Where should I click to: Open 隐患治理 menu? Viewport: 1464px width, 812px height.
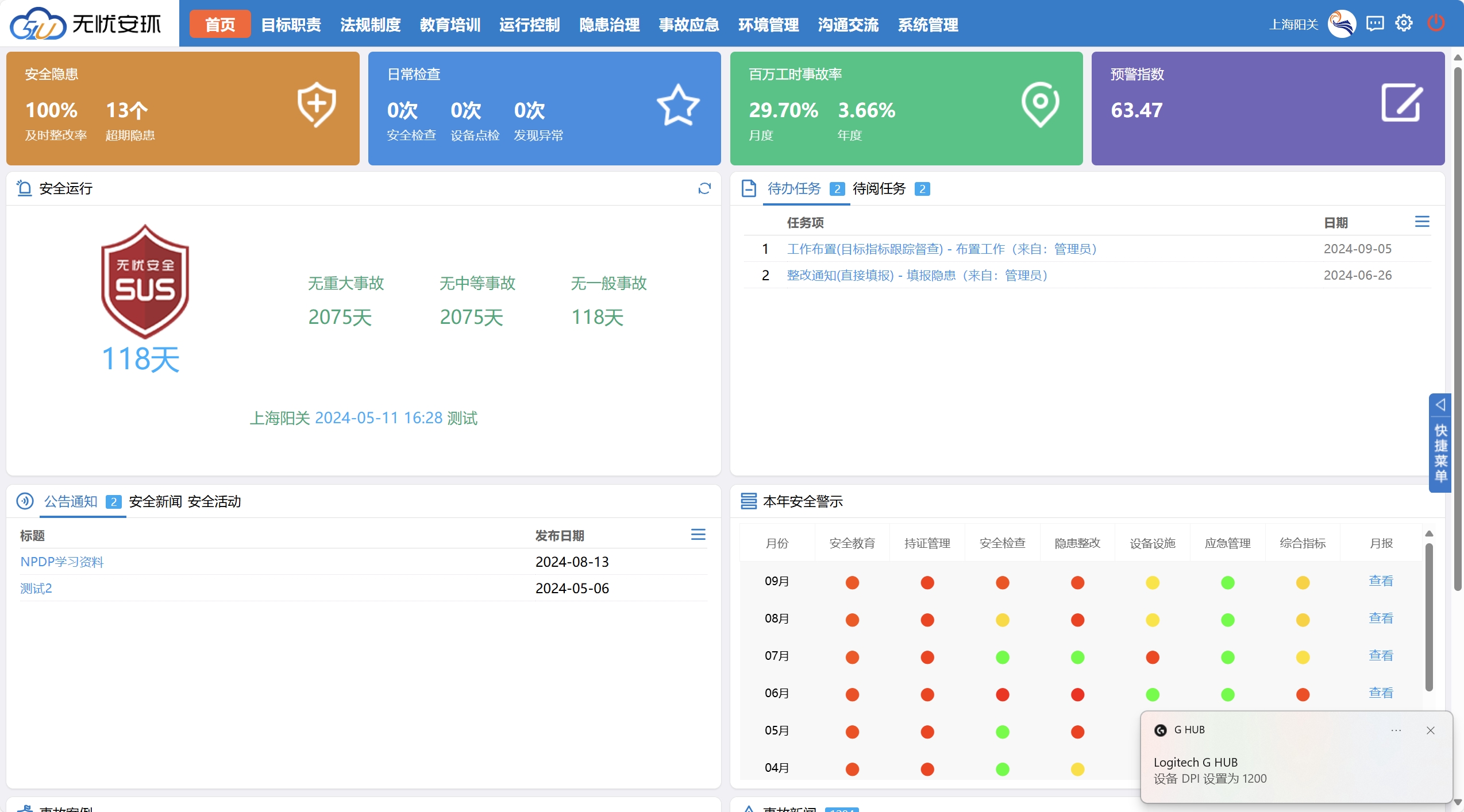point(610,25)
